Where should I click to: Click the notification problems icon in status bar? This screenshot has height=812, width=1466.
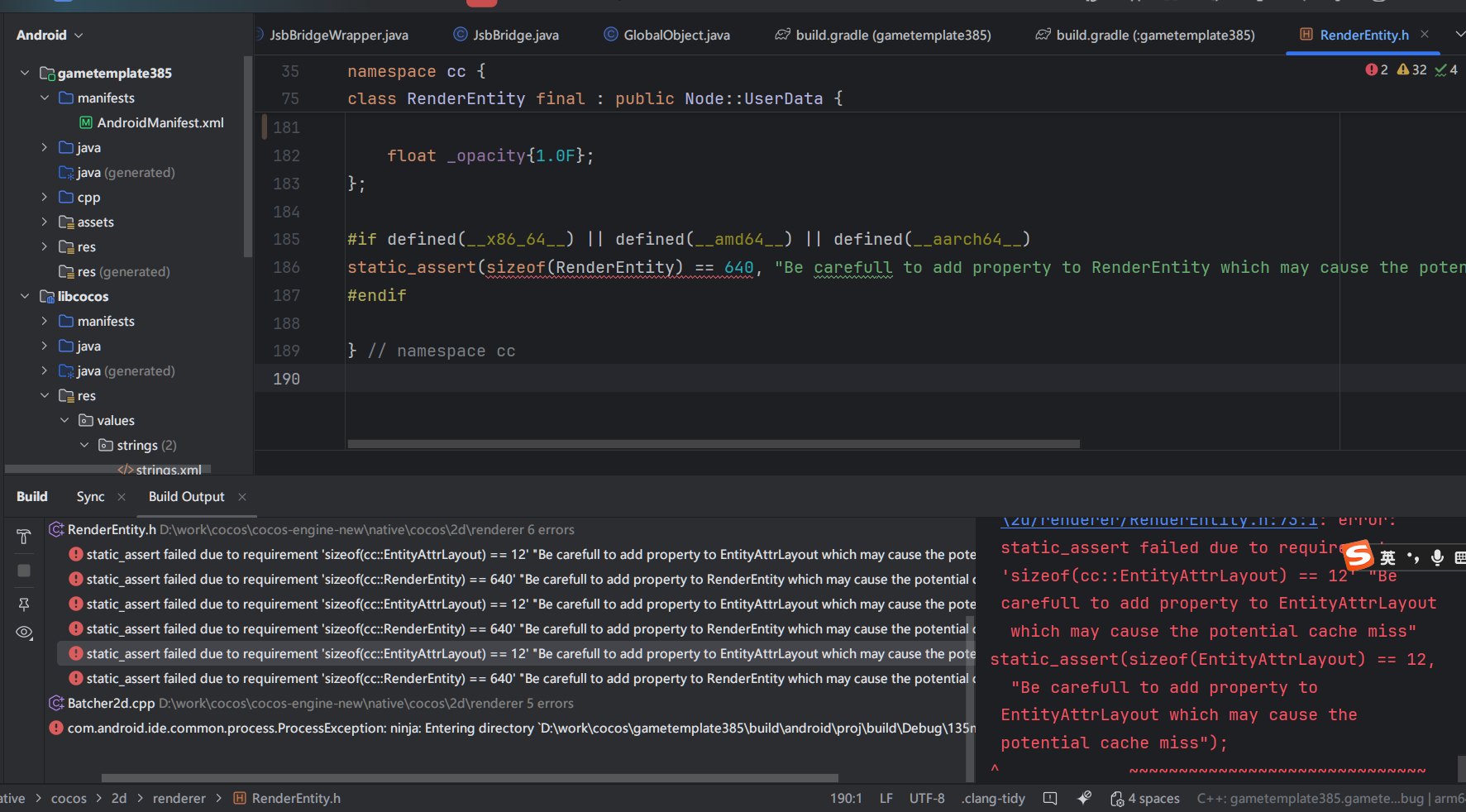(1050, 798)
